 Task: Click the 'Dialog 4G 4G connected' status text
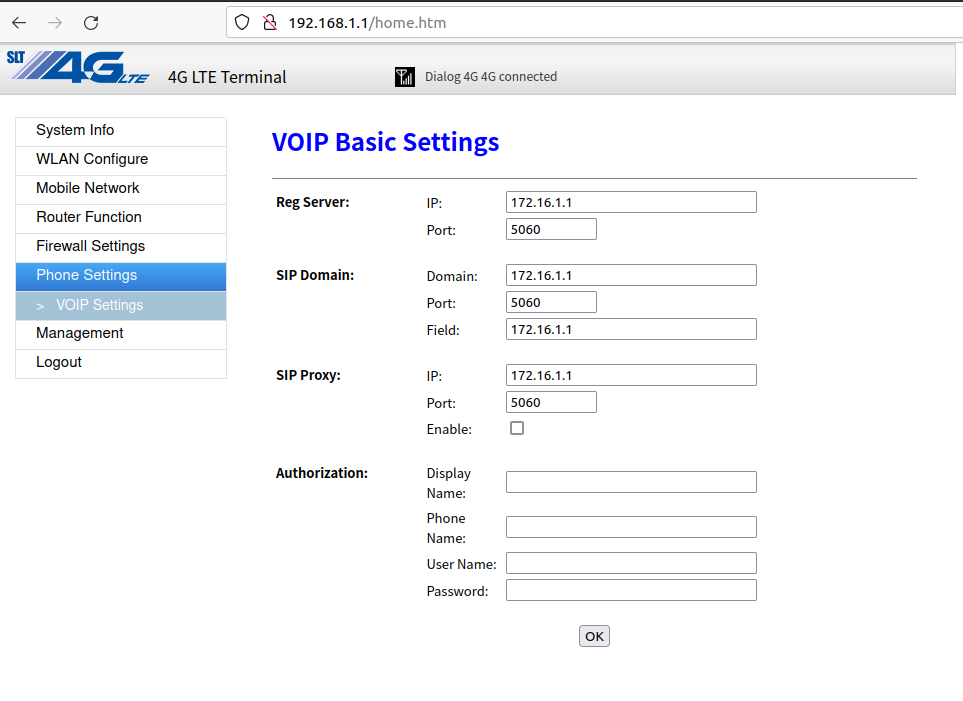coord(491,77)
